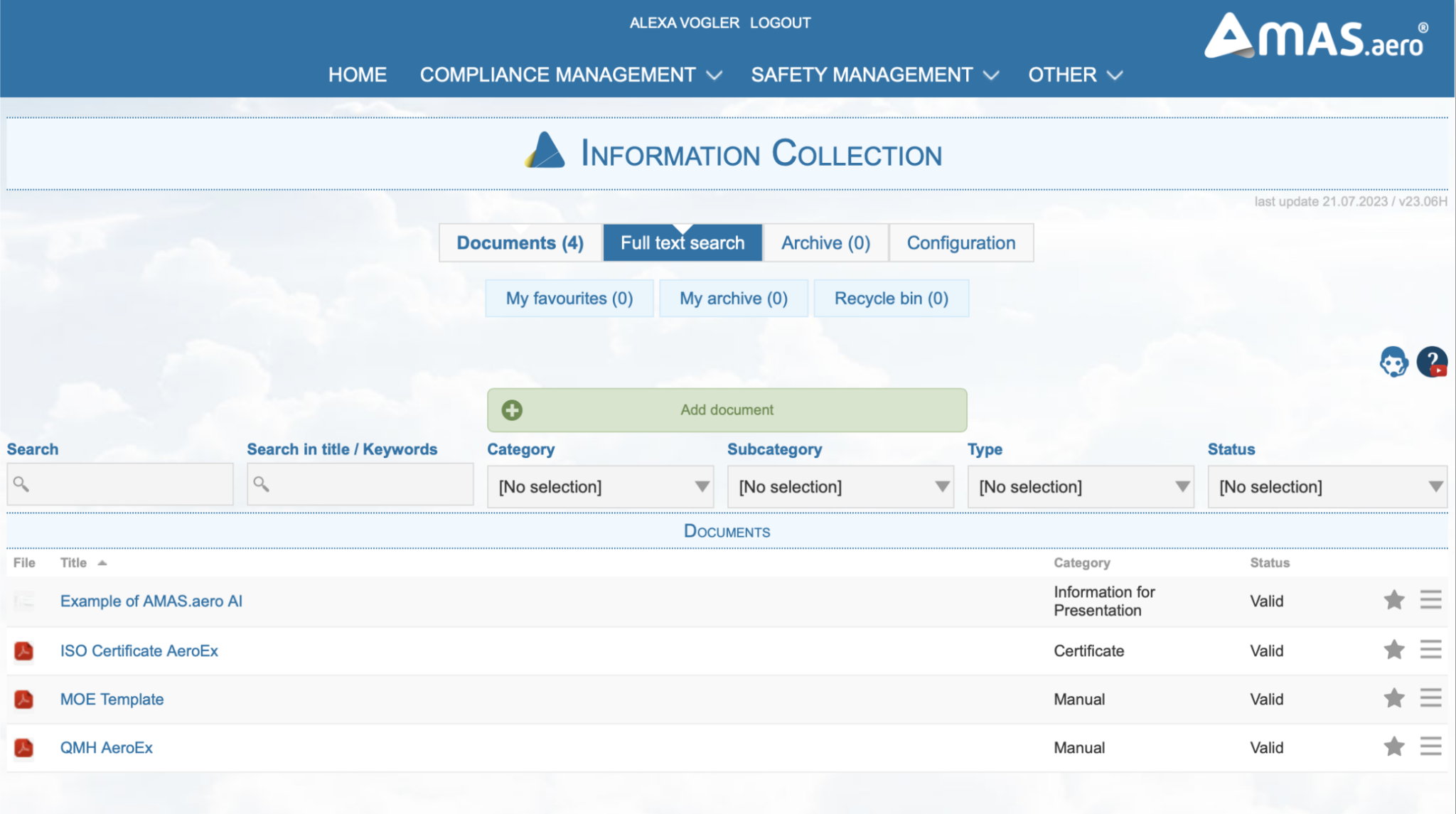Favourite the QMH AeroEx document
The width and height of the screenshot is (1456, 814).
click(1393, 746)
